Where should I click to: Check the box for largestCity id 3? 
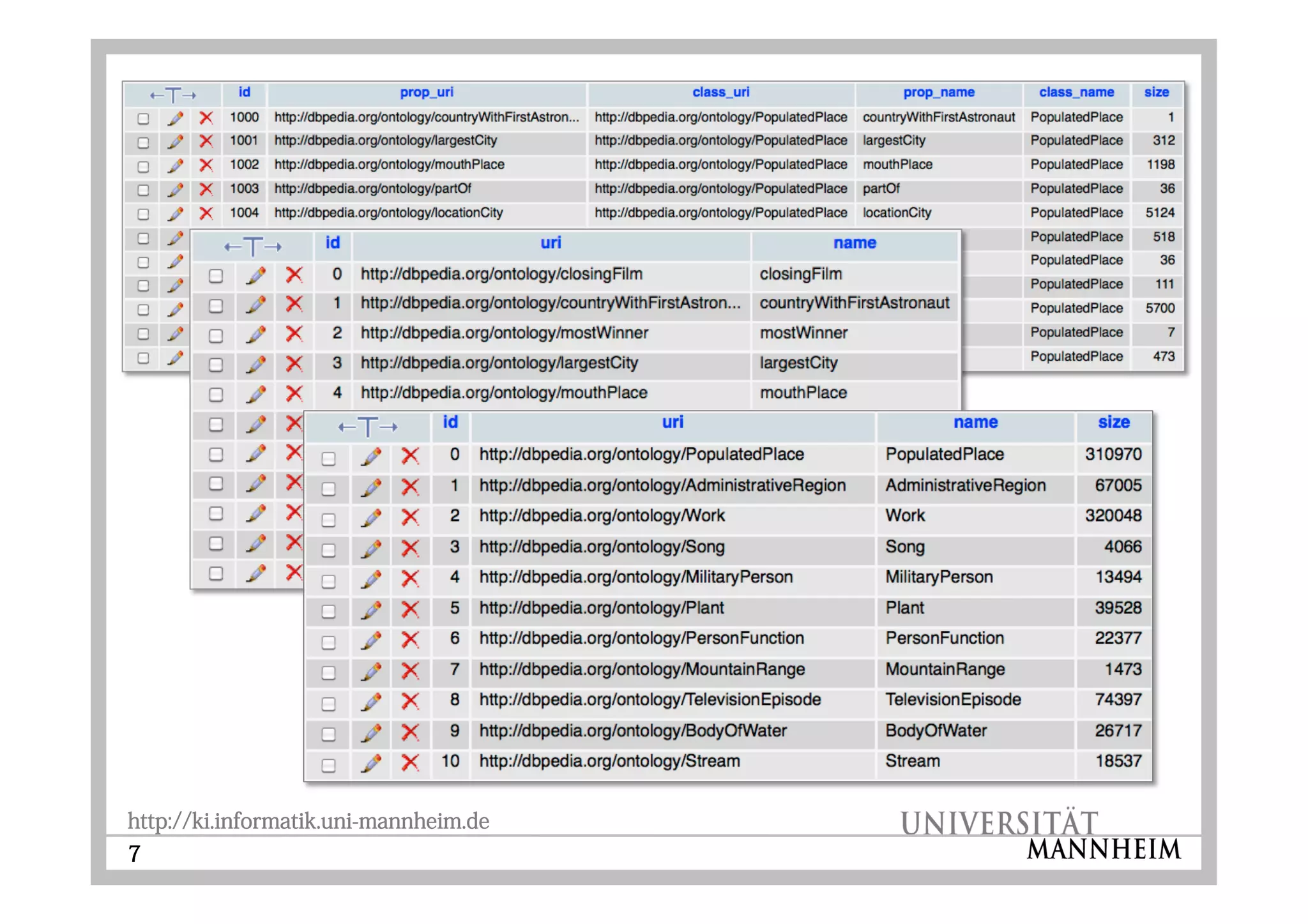tap(216, 365)
